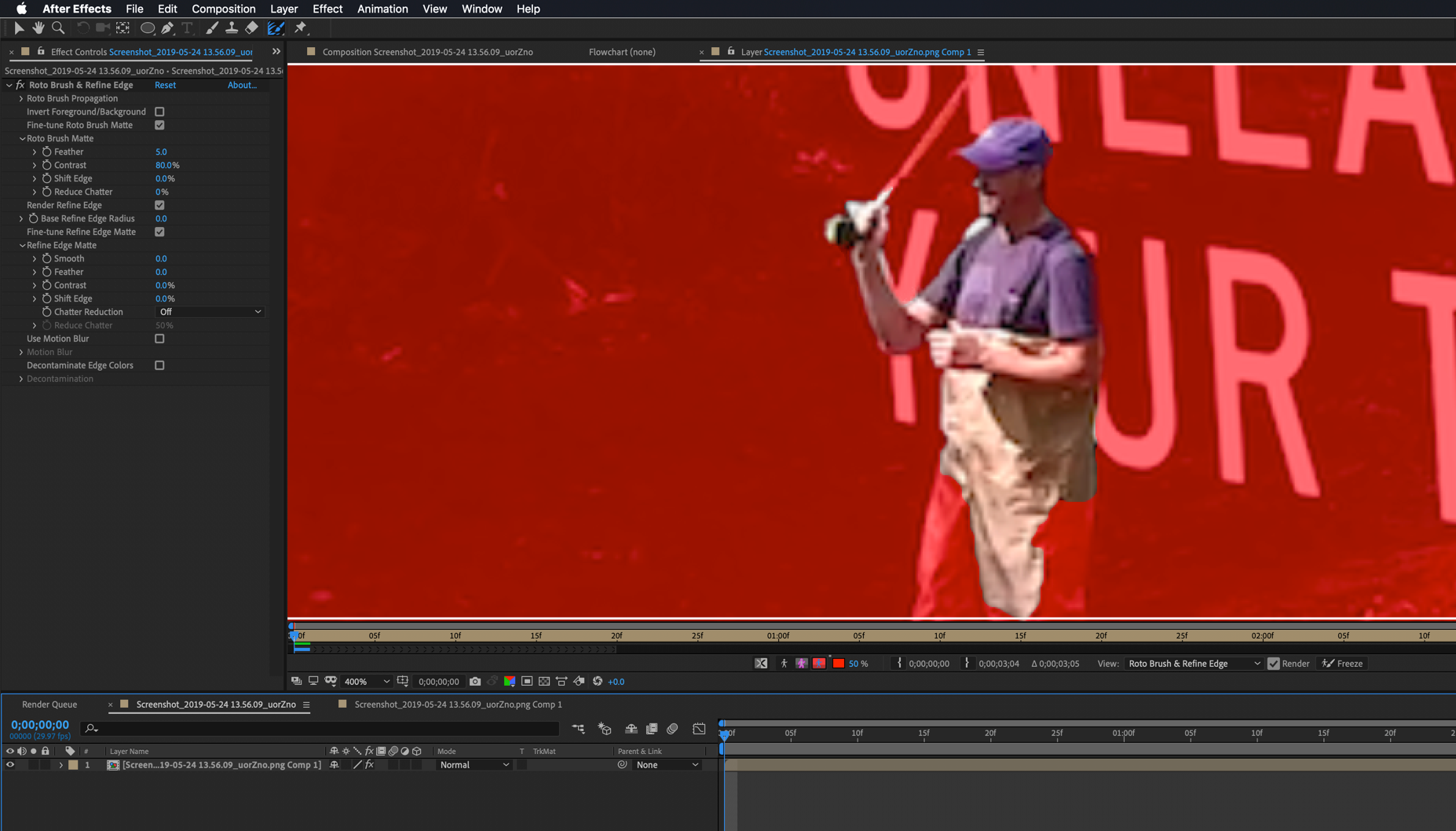Enable Decontaminate Edge Colors checkbox
Screen dimensions: 1456x831
tap(159, 365)
